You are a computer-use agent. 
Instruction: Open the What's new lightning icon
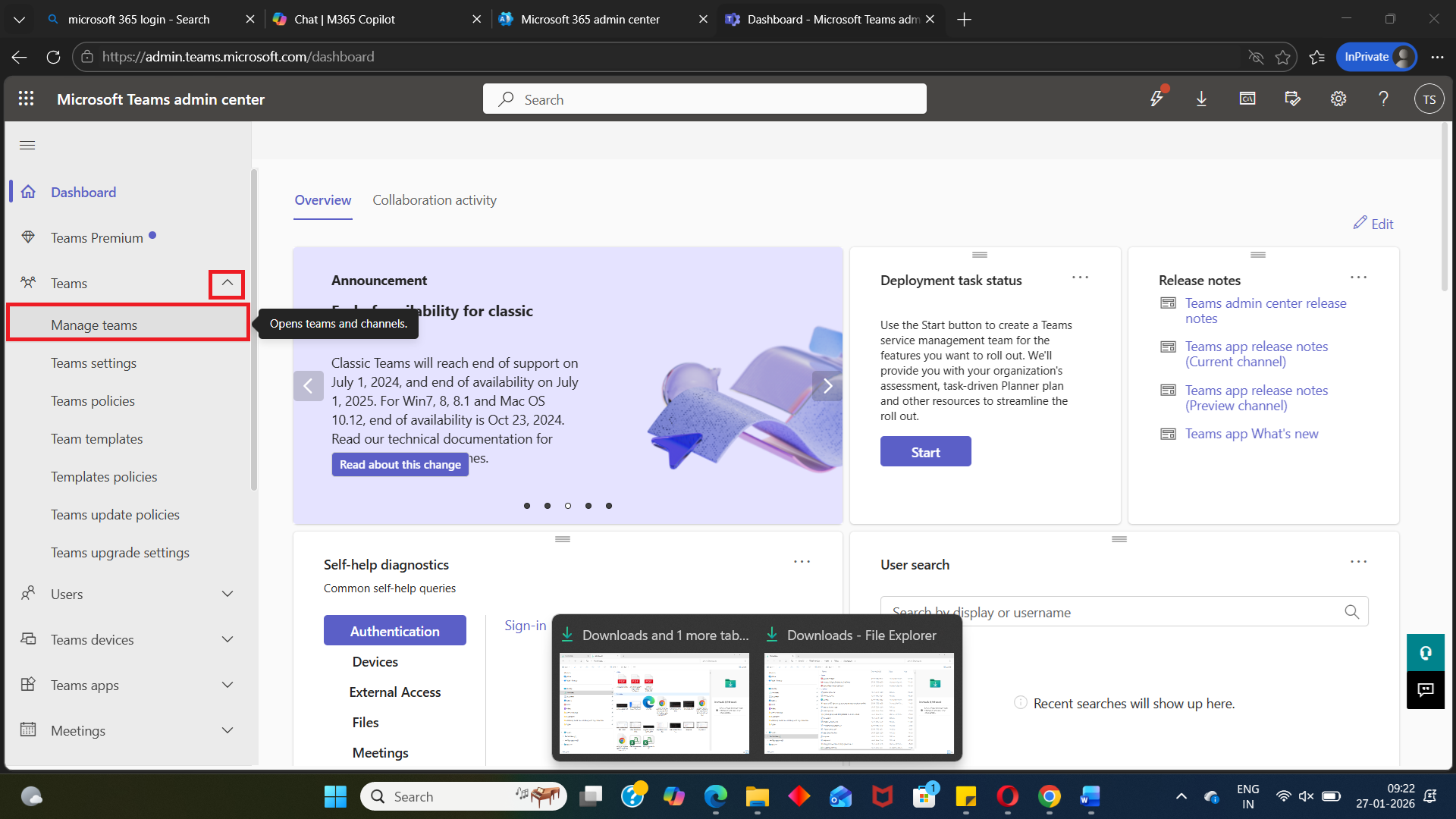[1156, 99]
